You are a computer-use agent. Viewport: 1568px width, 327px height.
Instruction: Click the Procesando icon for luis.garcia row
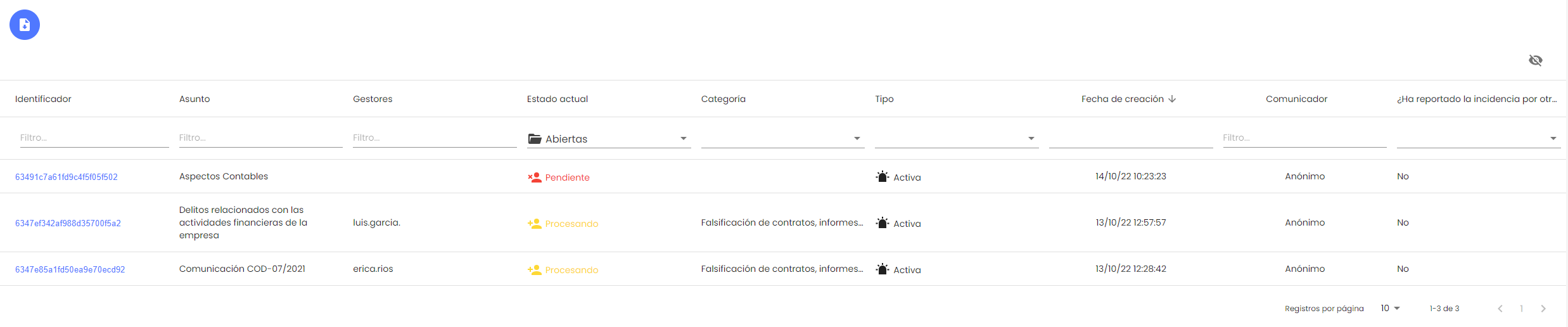pos(535,224)
